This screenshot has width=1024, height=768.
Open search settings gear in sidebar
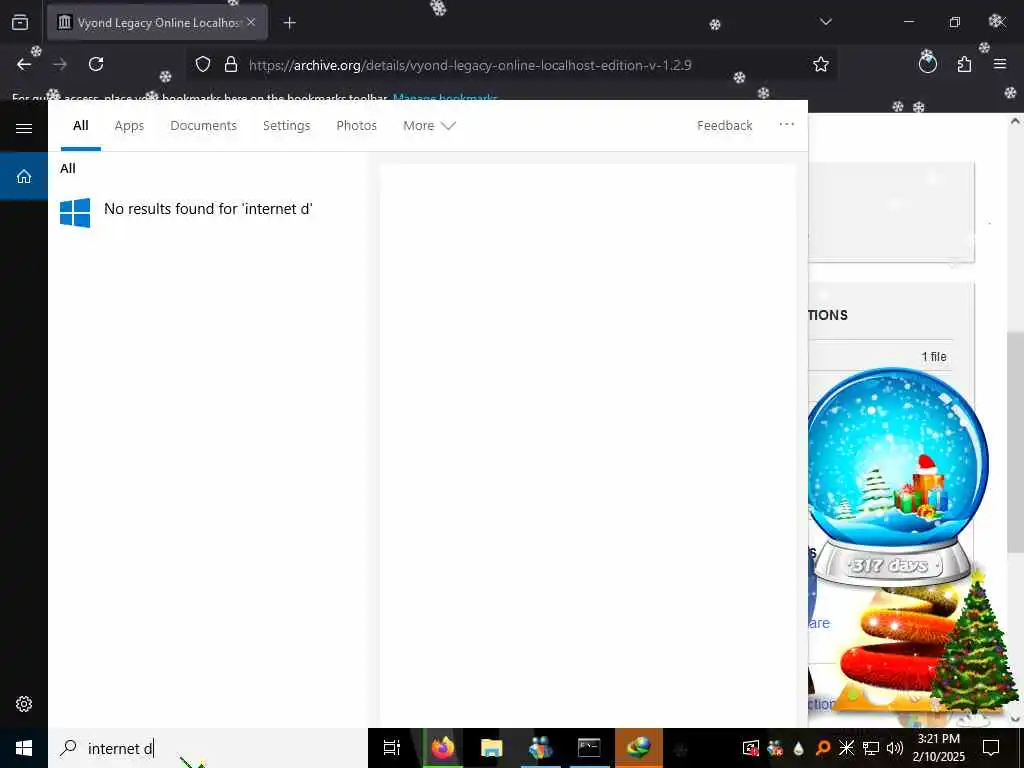[x=24, y=703]
